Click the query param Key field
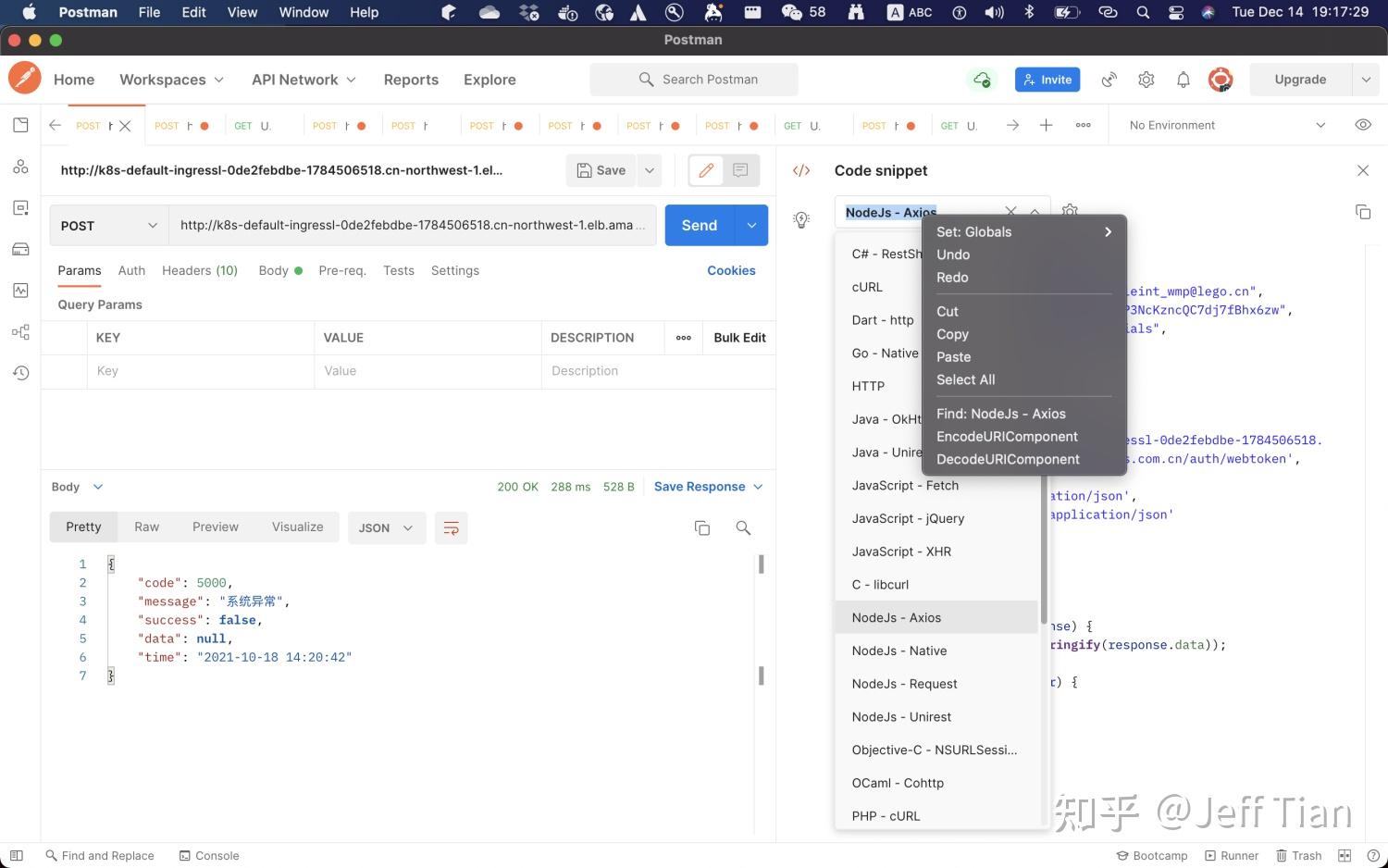Image resolution: width=1388 pixels, height=868 pixels. click(201, 371)
